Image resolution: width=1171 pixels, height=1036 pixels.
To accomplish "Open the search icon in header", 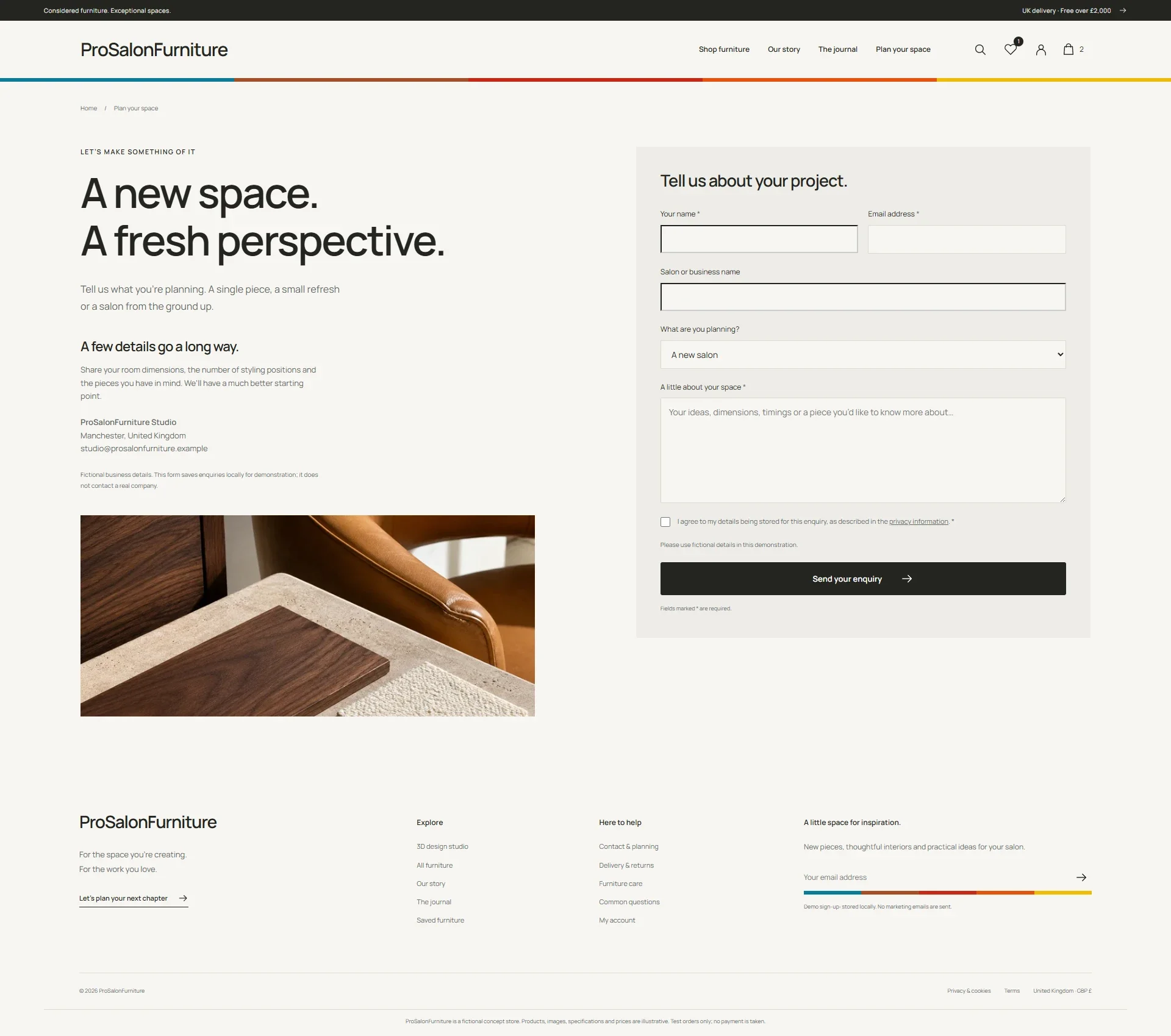I will tap(980, 49).
